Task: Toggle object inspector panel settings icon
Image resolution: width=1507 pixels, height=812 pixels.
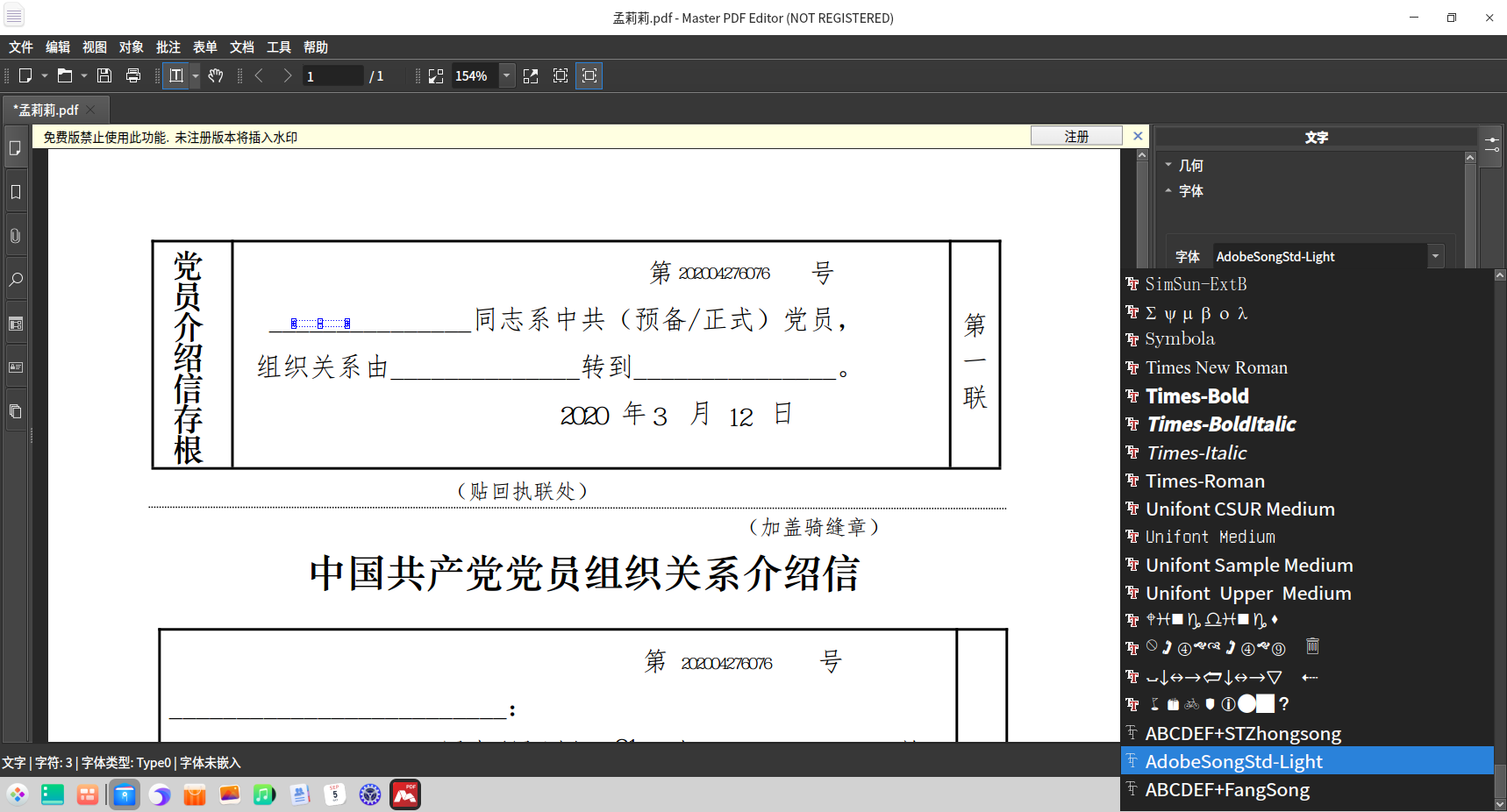Action: coord(1492,145)
